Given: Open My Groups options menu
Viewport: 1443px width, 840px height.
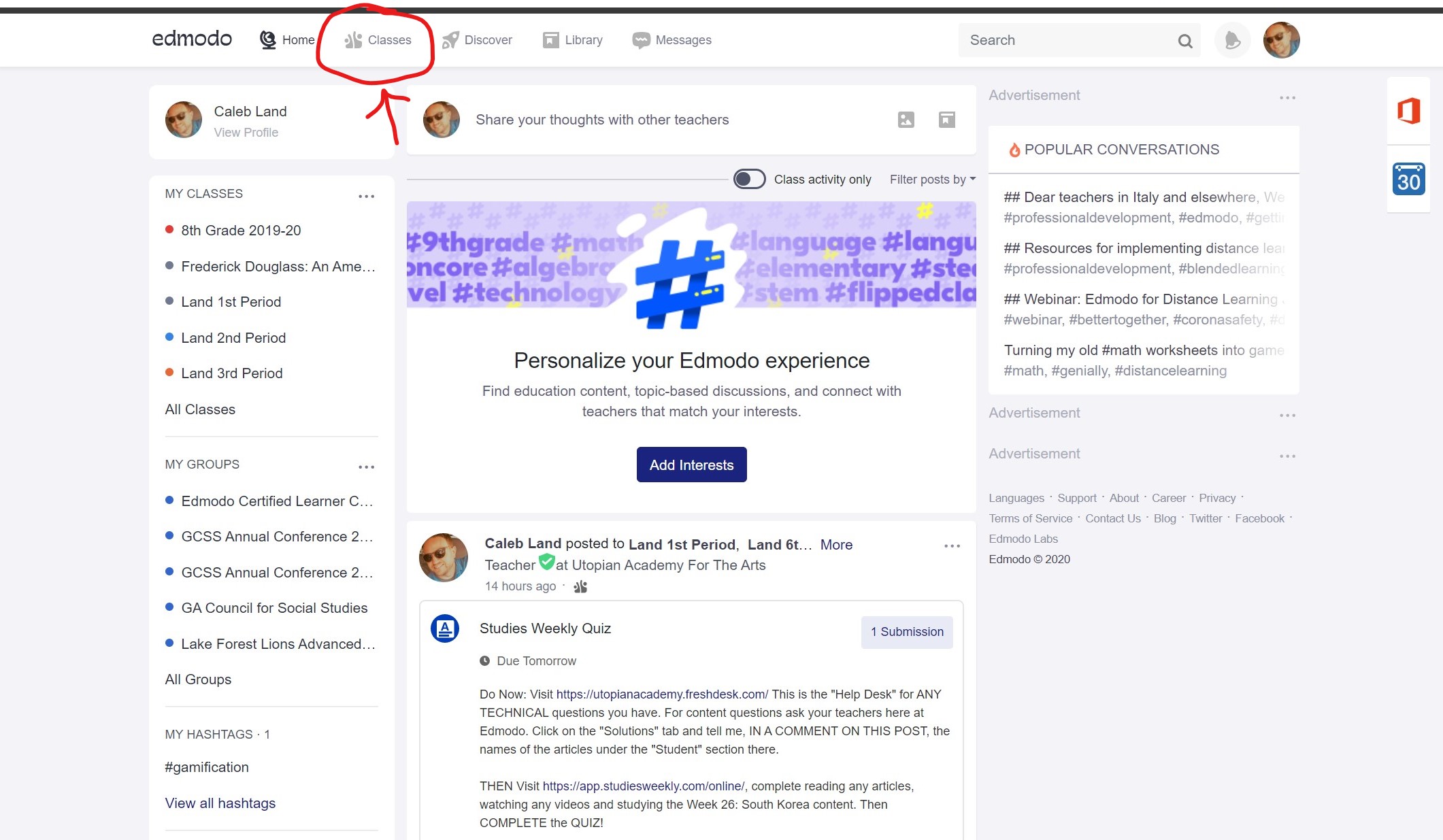Looking at the screenshot, I should [x=366, y=467].
